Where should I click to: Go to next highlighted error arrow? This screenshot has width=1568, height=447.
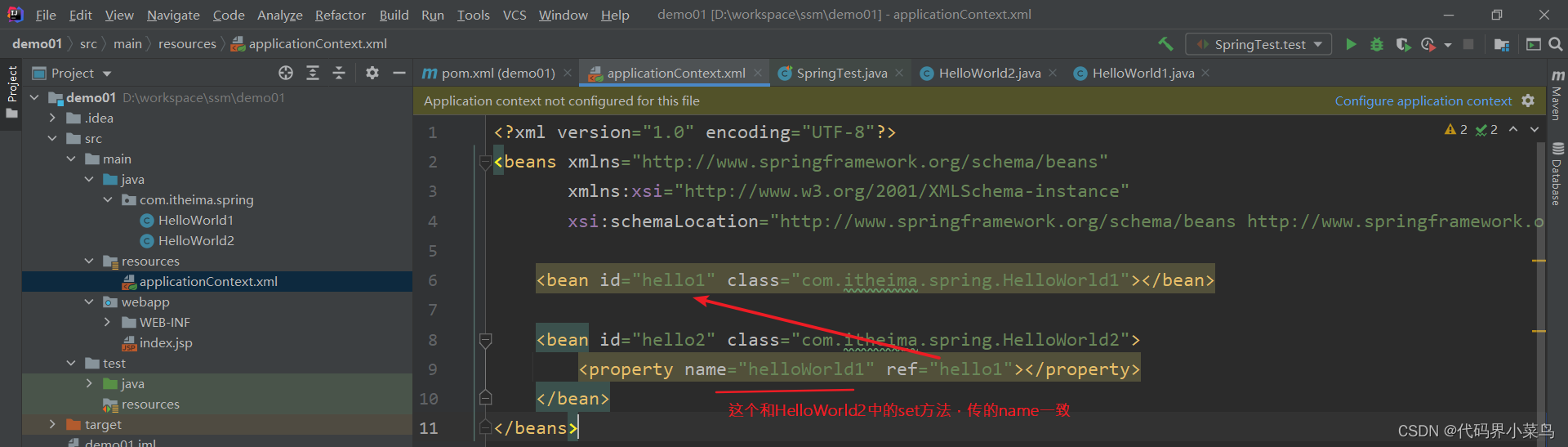pos(1535,129)
